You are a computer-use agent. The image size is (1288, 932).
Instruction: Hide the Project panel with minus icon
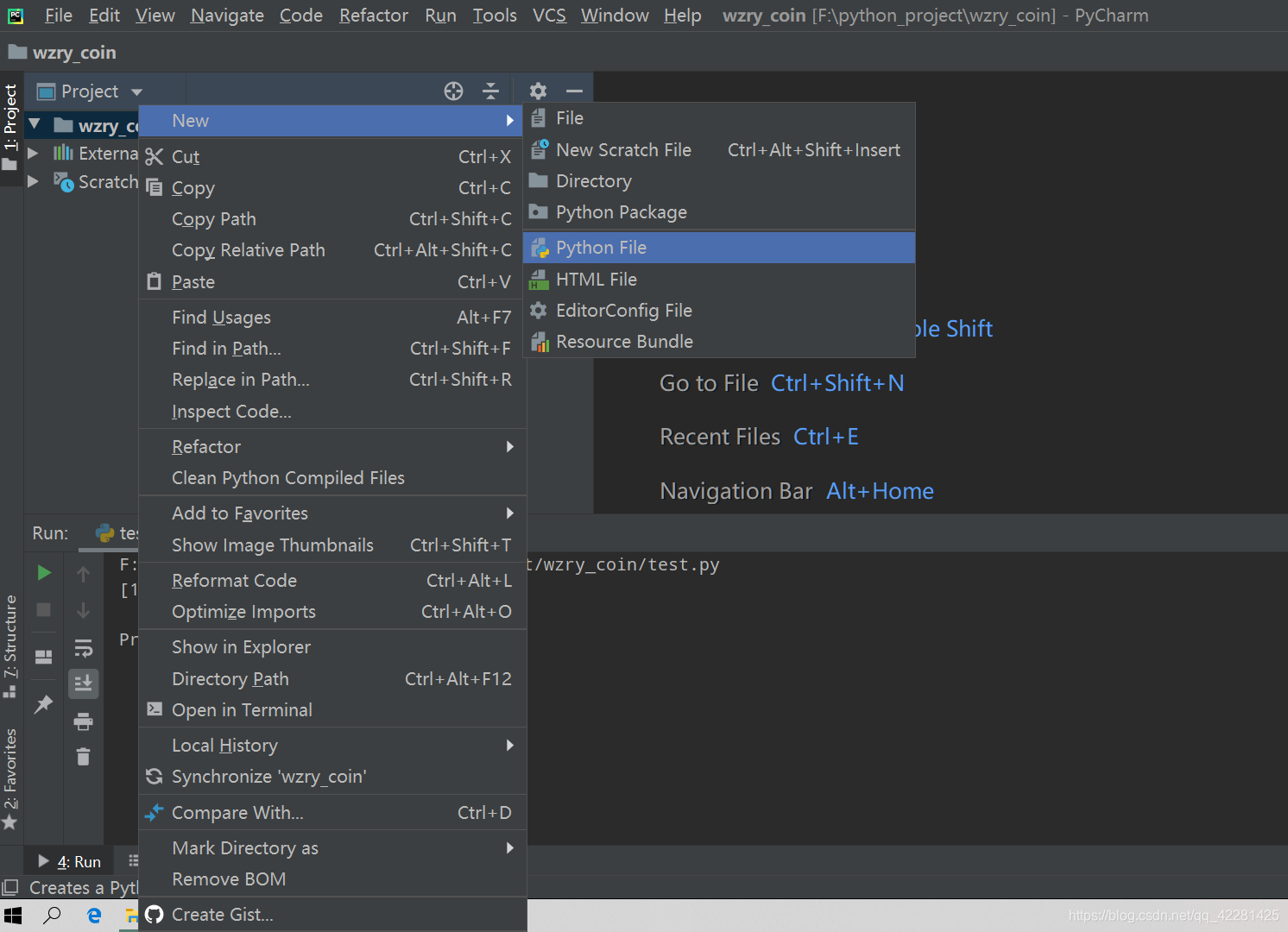coord(574,91)
